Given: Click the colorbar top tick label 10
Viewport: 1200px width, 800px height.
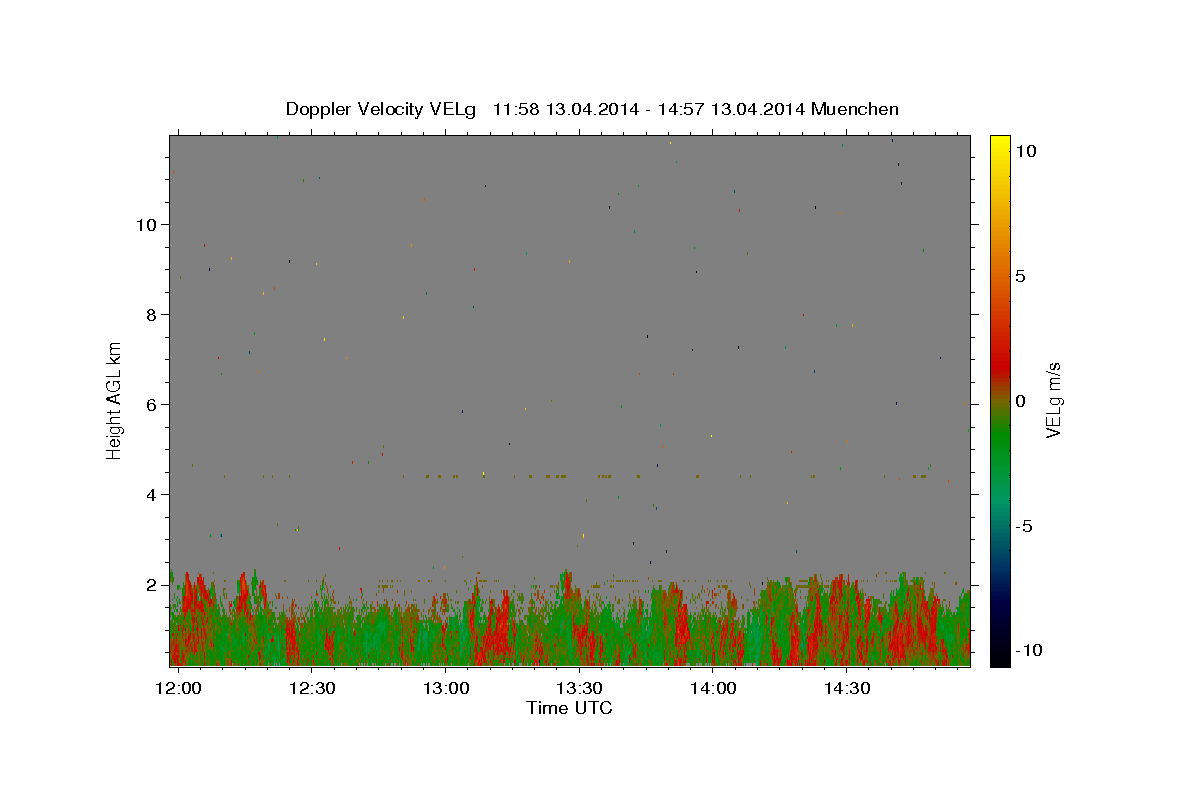Looking at the screenshot, I should coord(1025,151).
